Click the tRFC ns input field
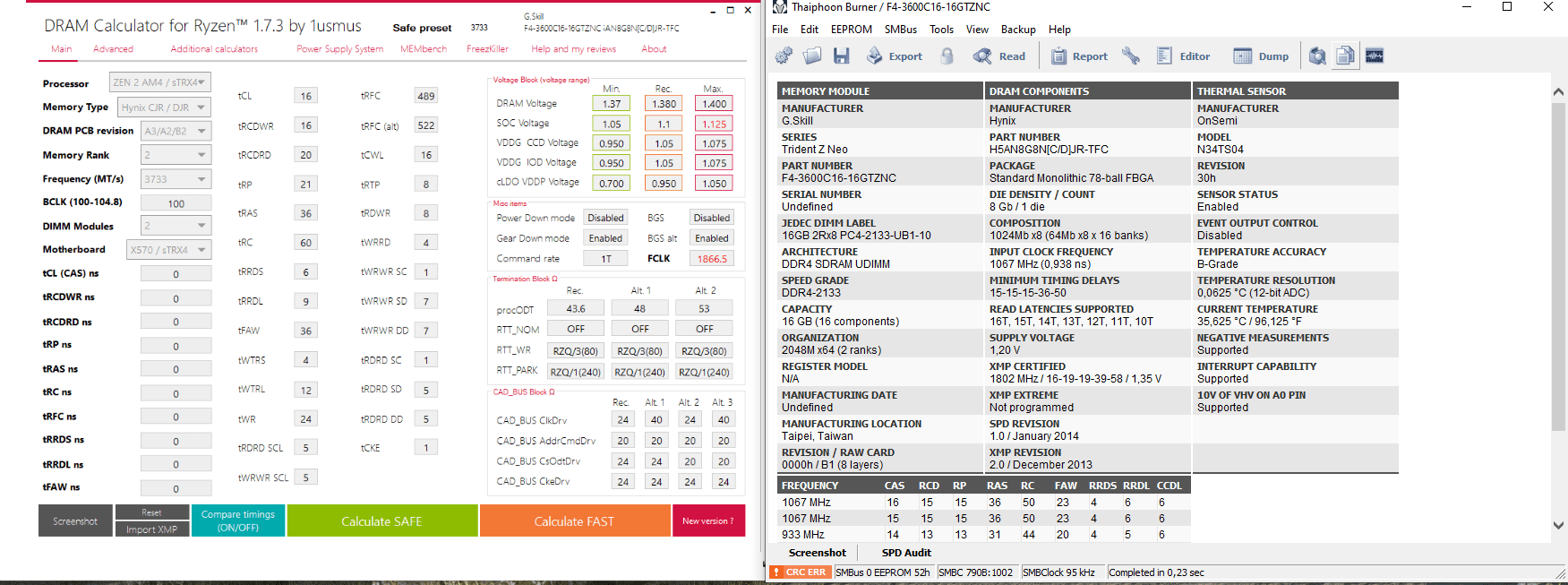This screenshot has width=1568, height=585. point(176,417)
